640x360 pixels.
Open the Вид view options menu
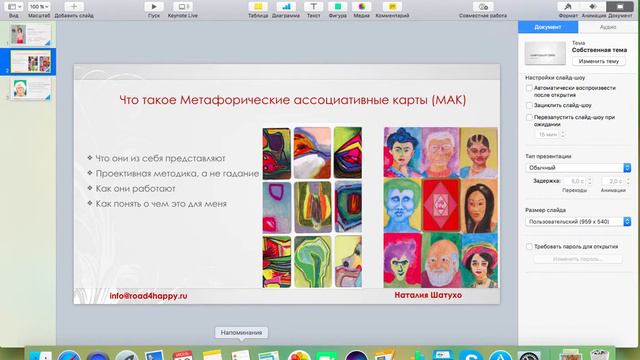click(14, 7)
